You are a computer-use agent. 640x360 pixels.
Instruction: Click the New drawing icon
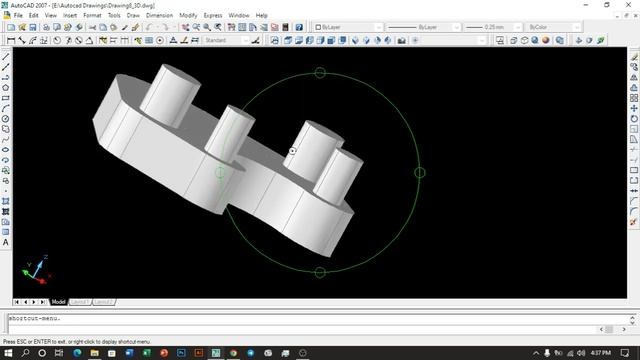point(11,27)
